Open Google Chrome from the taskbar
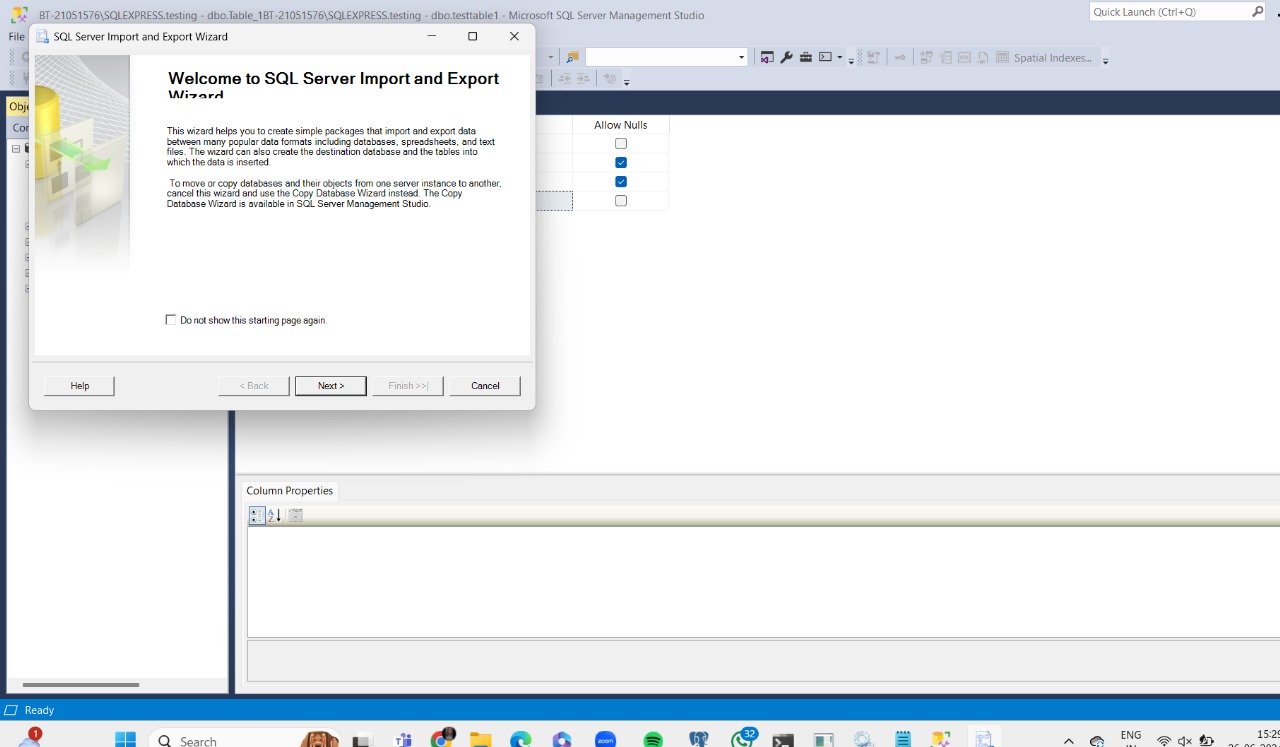This screenshot has height=747, width=1280. click(x=441, y=740)
